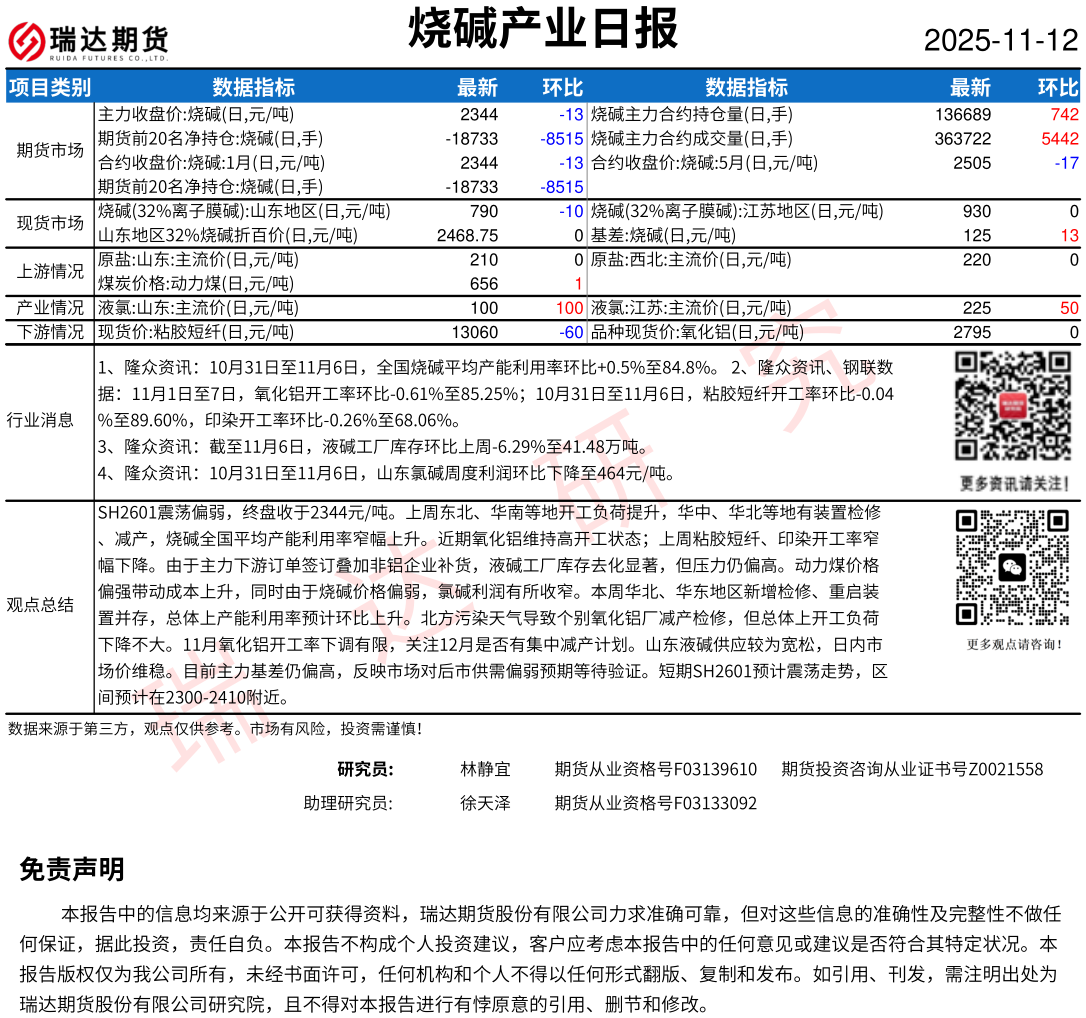Screen dimensions: 1086x1018
Task: Select the 上游情况 category cell
Action: [x=50, y=271]
